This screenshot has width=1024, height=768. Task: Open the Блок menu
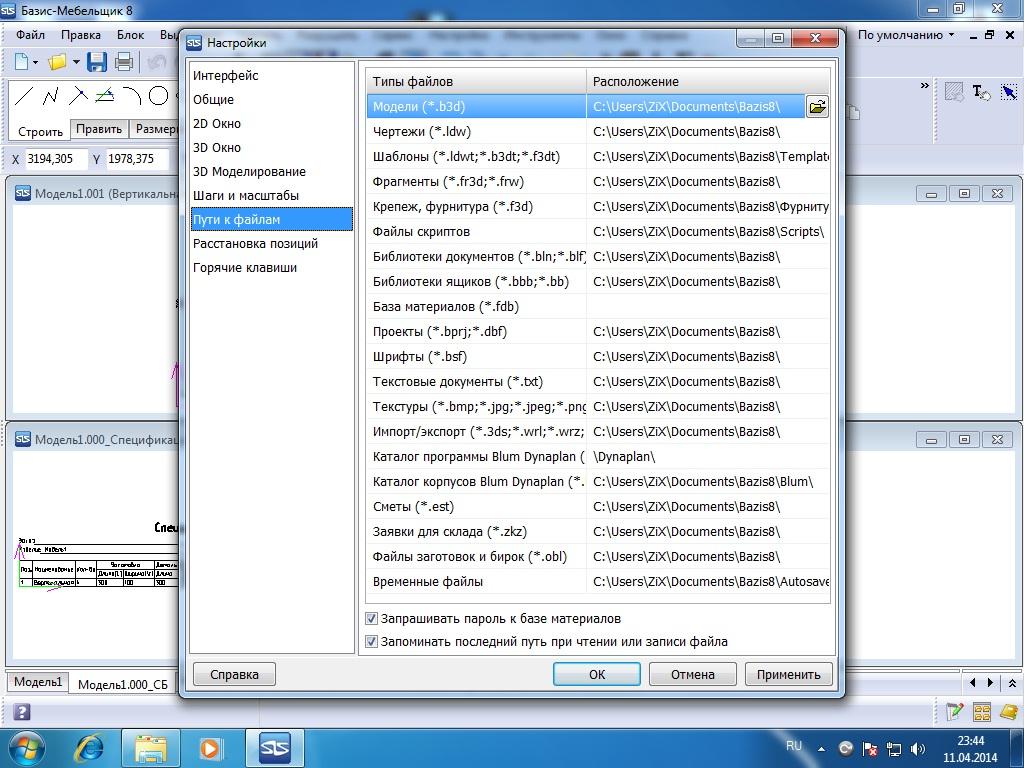pyautogui.click(x=131, y=35)
